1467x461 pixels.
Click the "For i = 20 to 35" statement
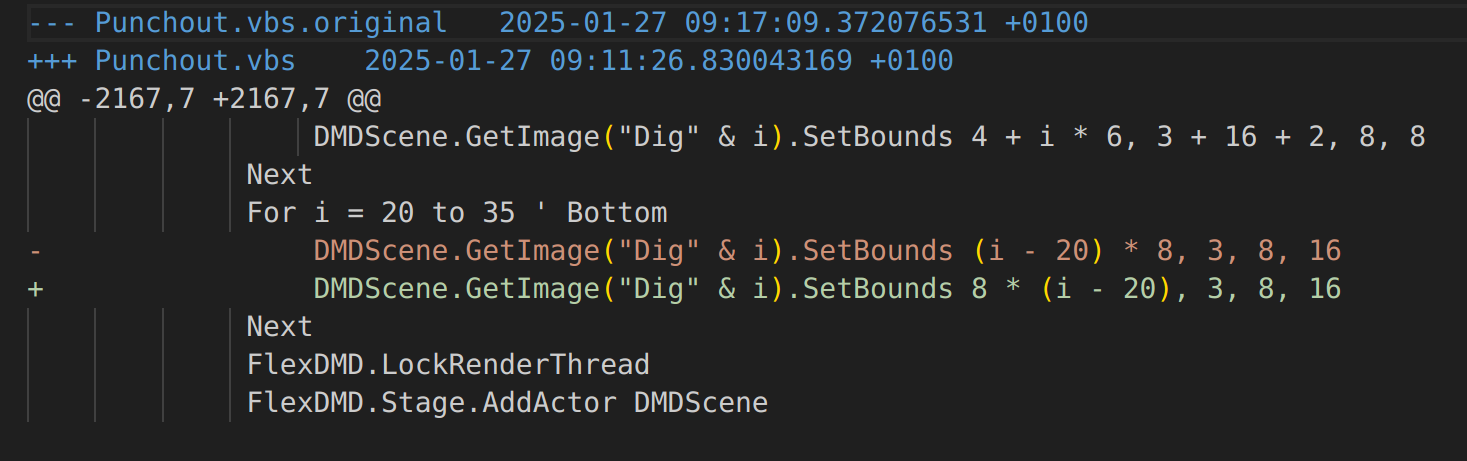[381, 213]
